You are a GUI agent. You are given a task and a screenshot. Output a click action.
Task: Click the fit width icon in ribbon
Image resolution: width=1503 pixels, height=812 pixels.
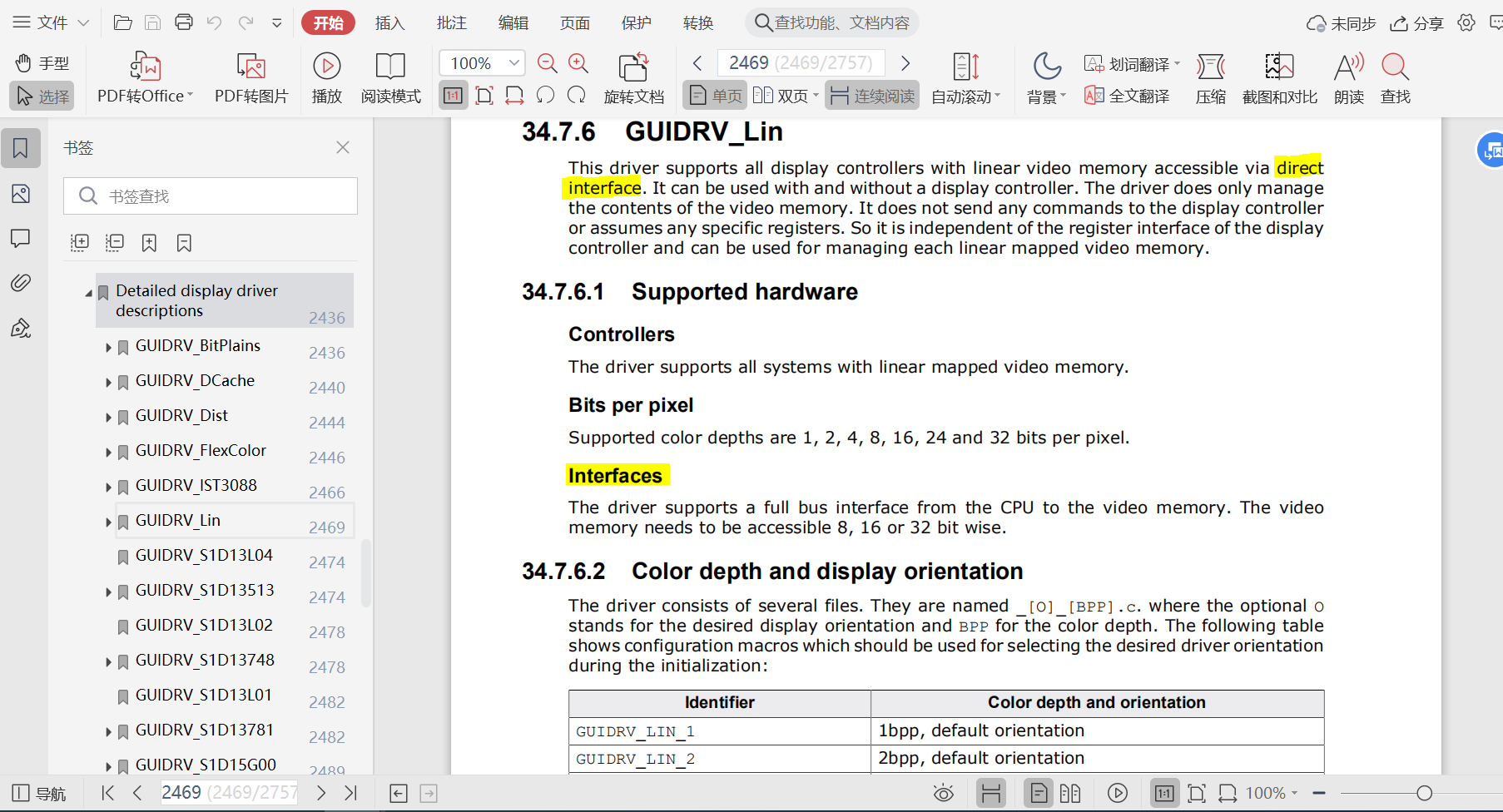(x=515, y=96)
